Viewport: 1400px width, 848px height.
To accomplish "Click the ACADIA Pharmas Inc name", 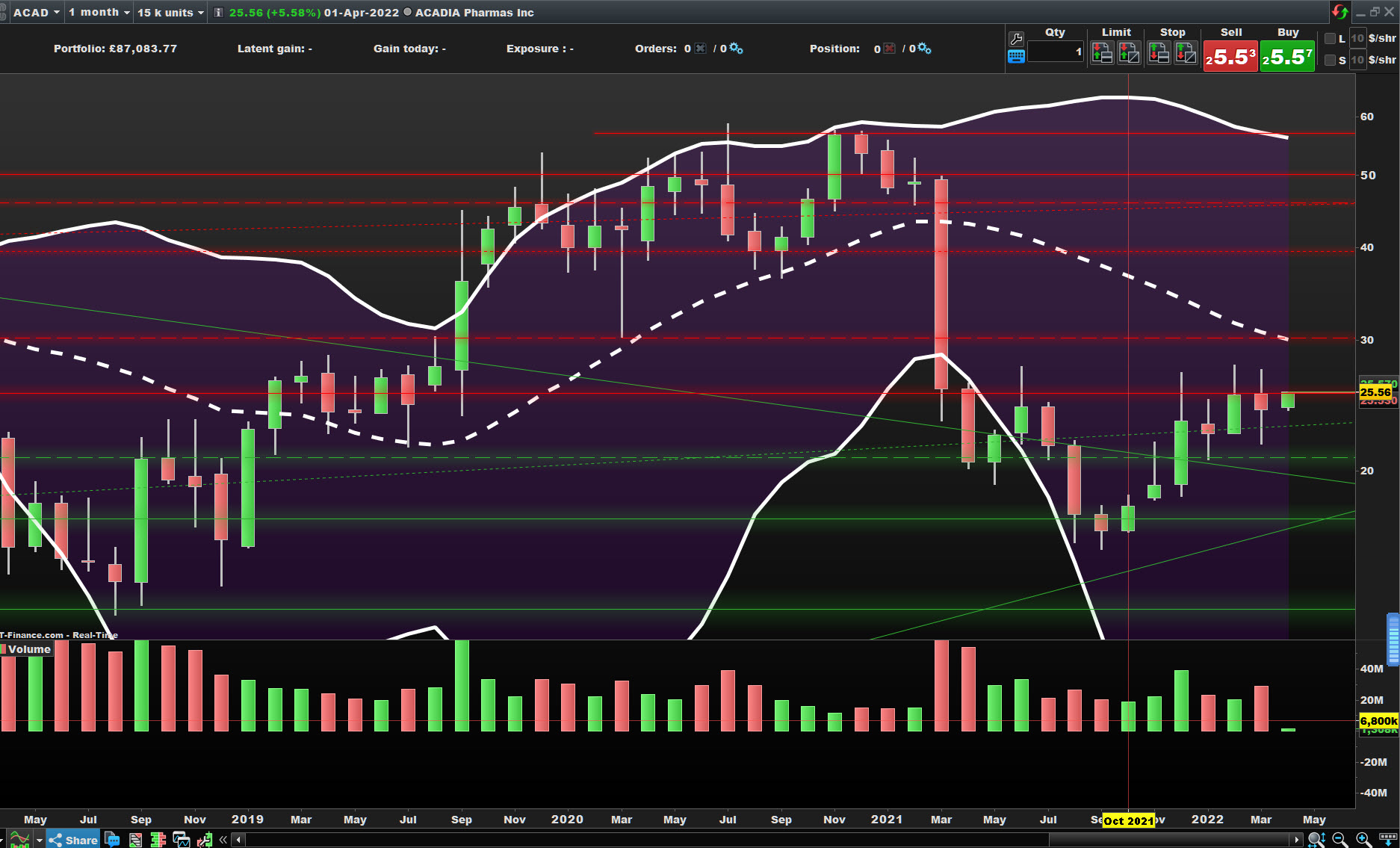I will (x=474, y=13).
